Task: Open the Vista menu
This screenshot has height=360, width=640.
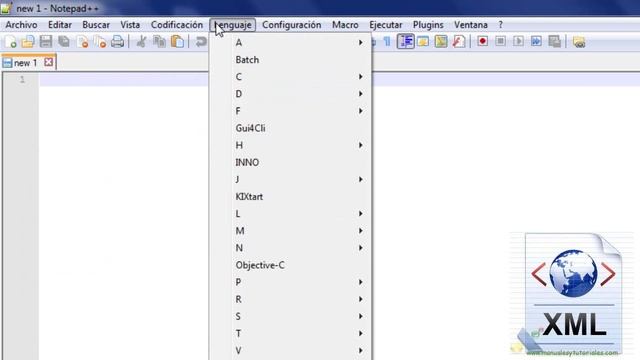Action: click(x=130, y=25)
